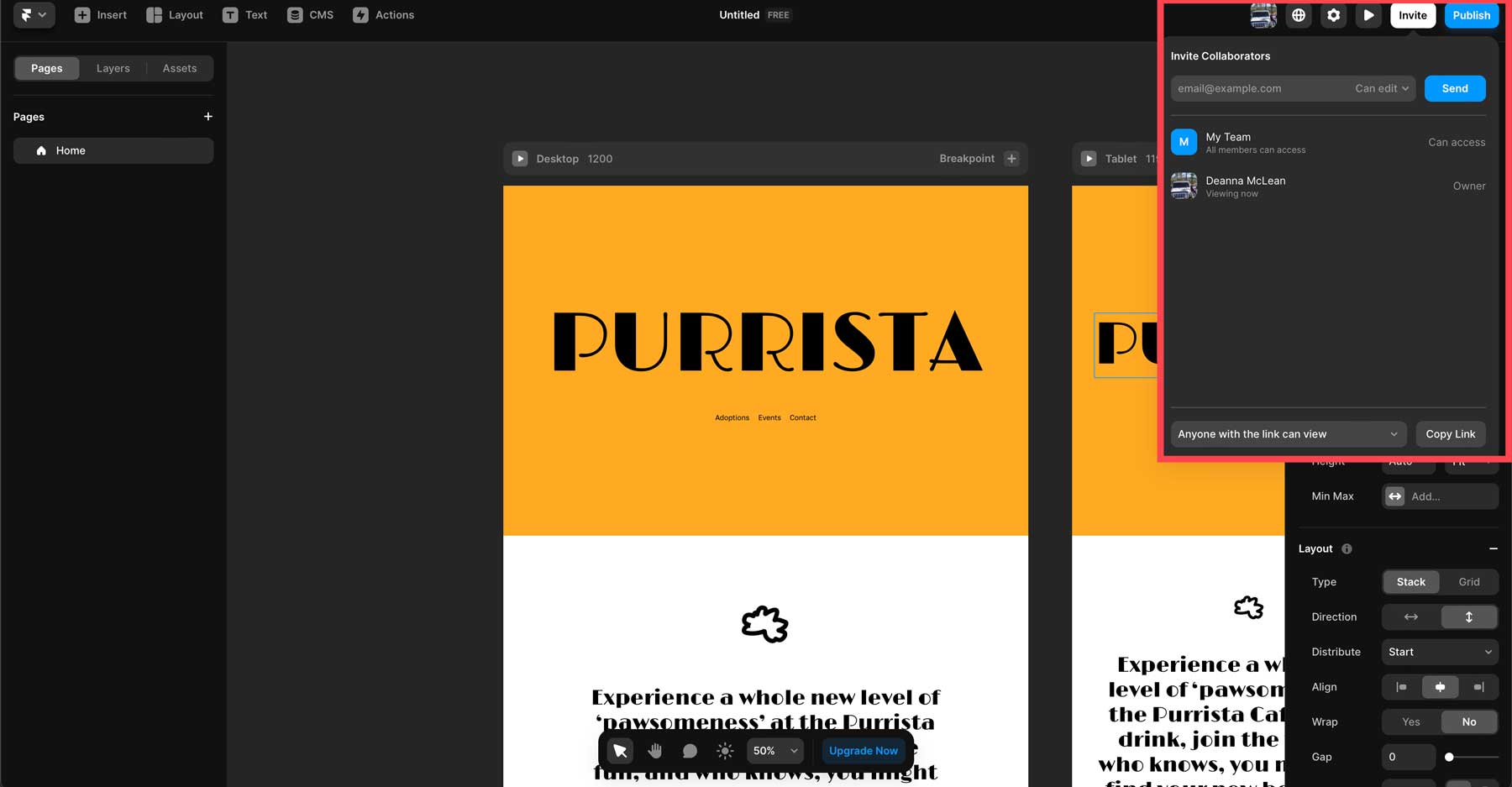Open the Insert panel

pos(100,14)
